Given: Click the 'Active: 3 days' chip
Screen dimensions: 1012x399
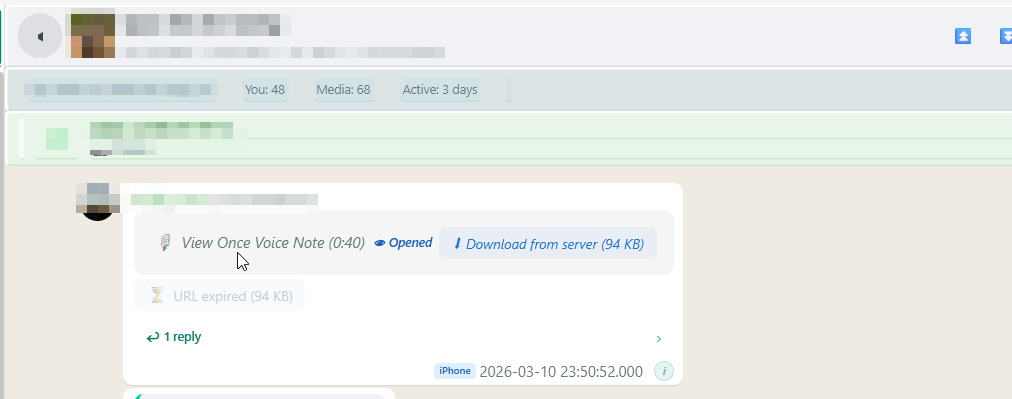Looking at the screenshot, I should pyautogui.click(x=440, y=90).
